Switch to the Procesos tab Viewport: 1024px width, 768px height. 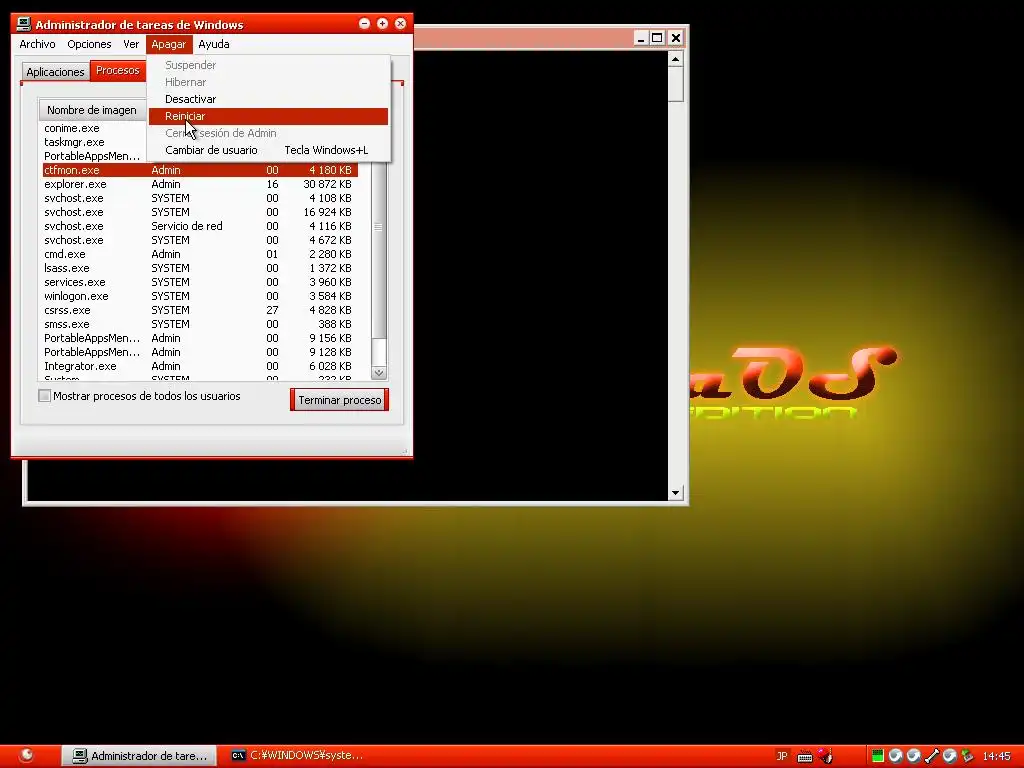(118, 71)
